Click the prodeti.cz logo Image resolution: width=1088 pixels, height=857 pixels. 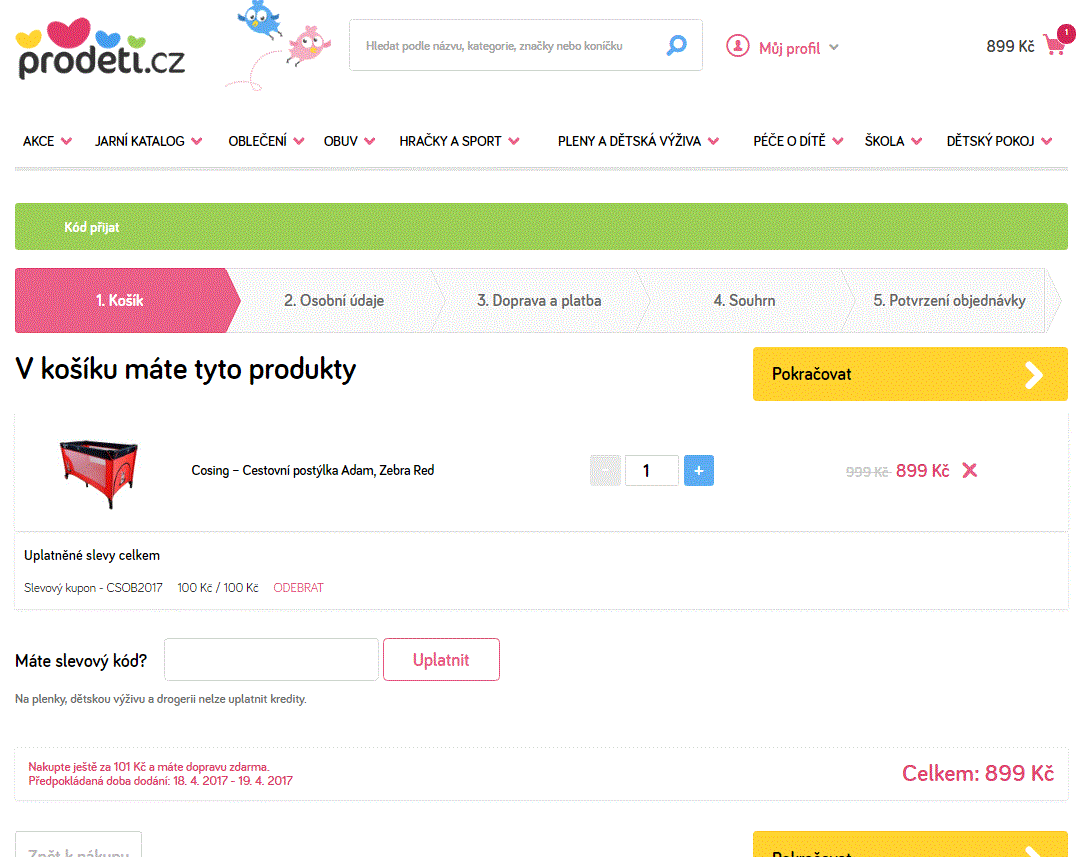tap(100, 49)
